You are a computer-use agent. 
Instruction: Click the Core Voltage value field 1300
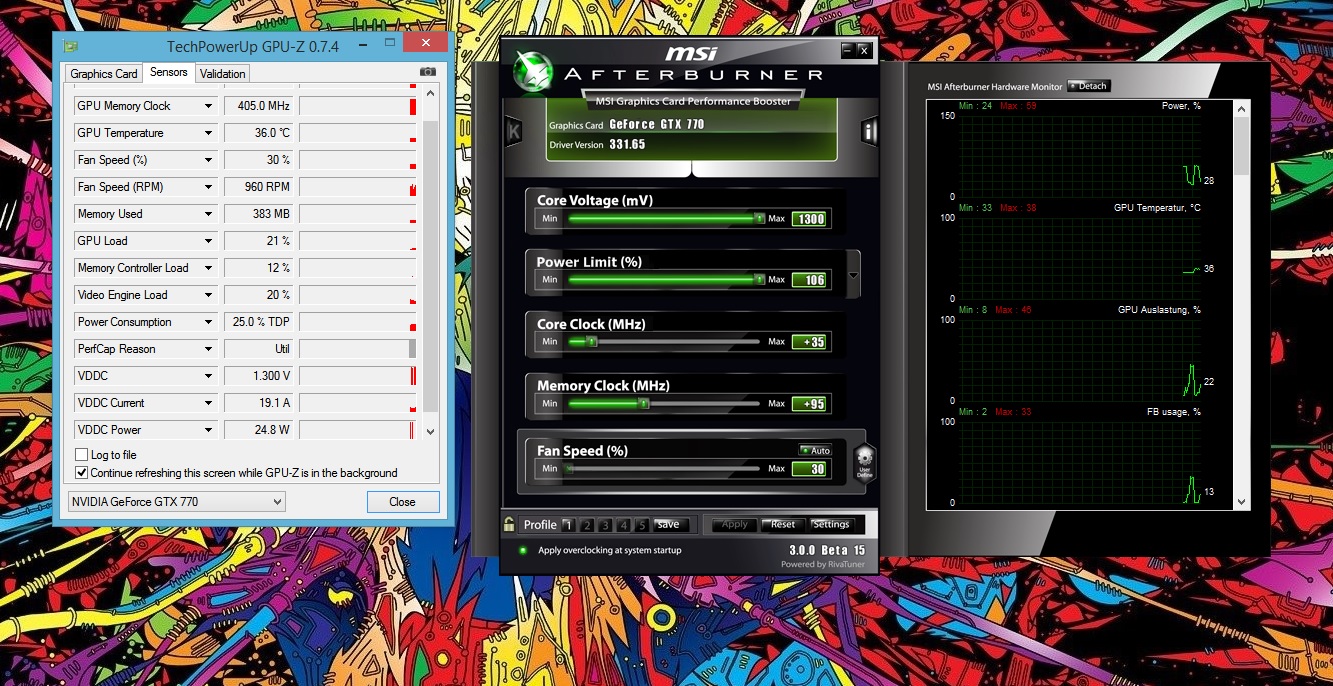tap(809, 219)
